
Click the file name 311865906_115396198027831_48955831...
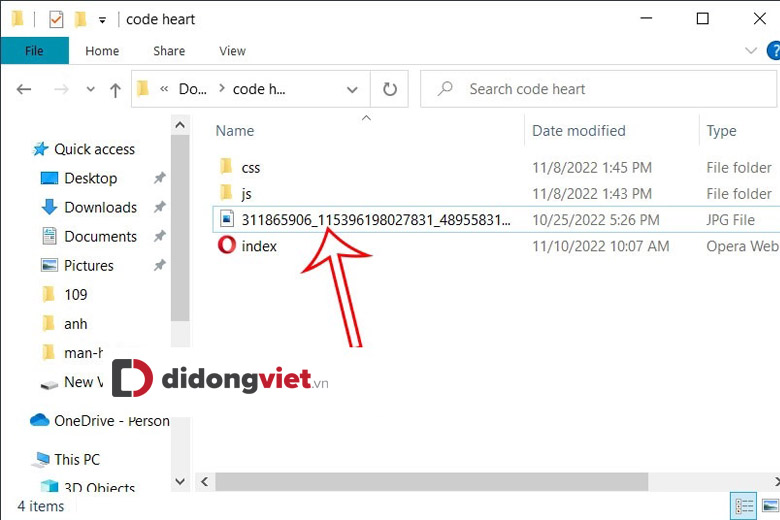coord(376,219)
